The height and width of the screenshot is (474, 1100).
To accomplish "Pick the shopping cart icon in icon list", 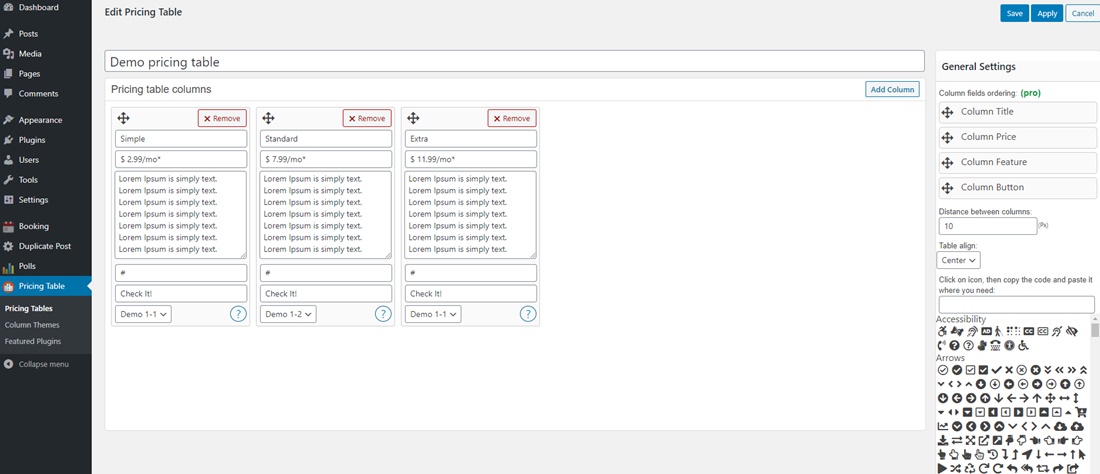I will click(x=1081, y=412).
